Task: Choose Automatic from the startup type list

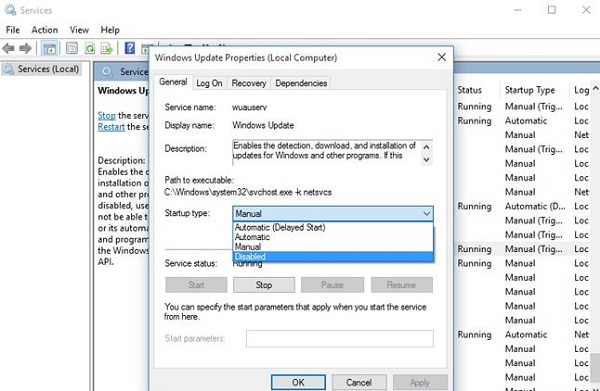Action: [x=333, y=237]
